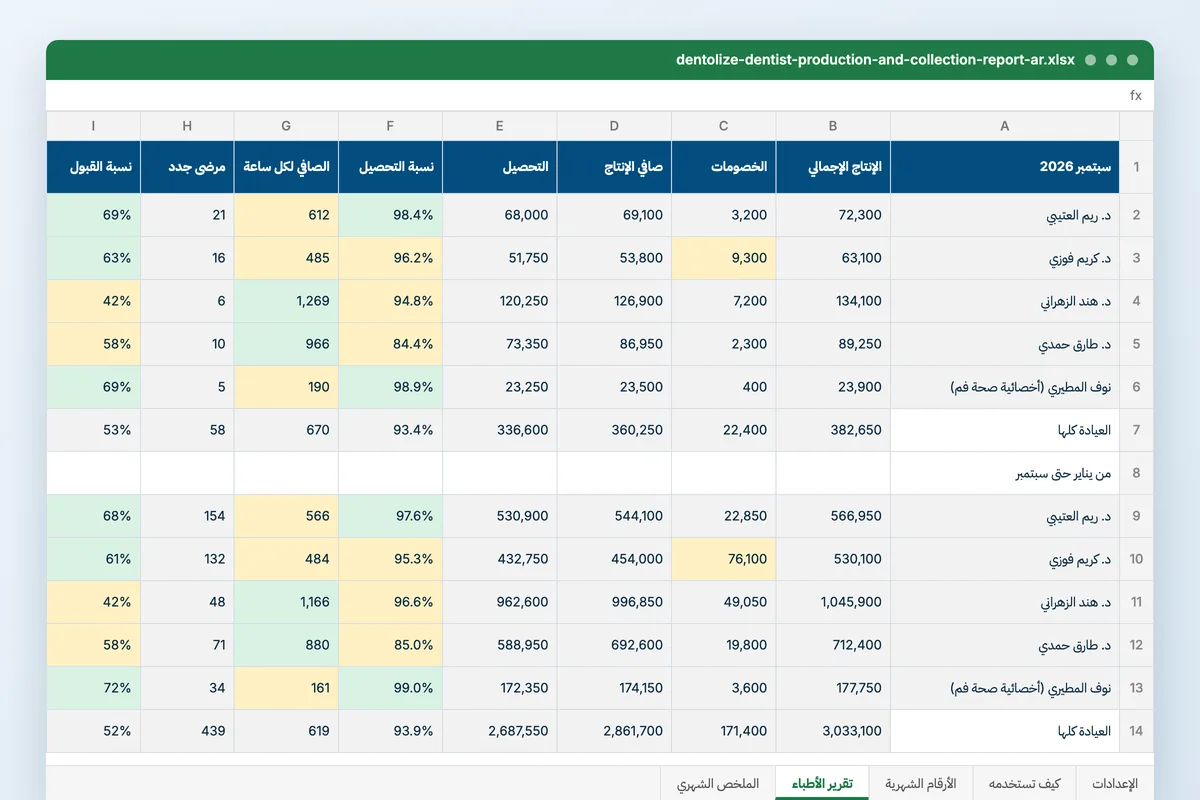This screenshot has width=1200, height=800.
Task: Click the نسبة التحصيل header cell
Action: [390, 167]
